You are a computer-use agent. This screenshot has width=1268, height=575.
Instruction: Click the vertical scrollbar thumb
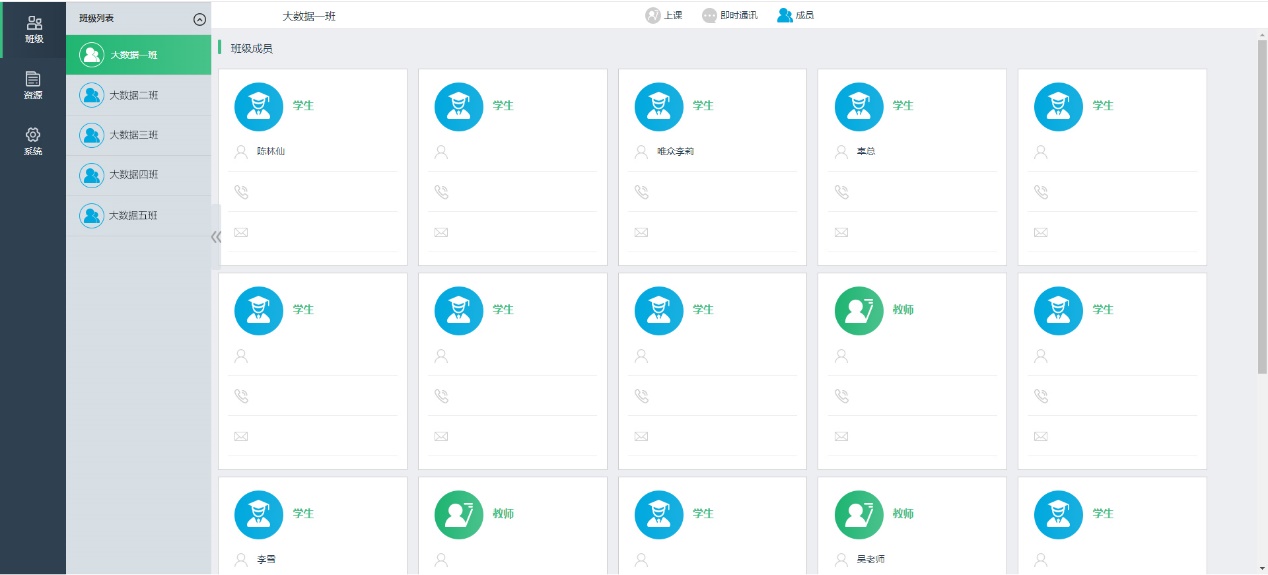pos(1262,206)
